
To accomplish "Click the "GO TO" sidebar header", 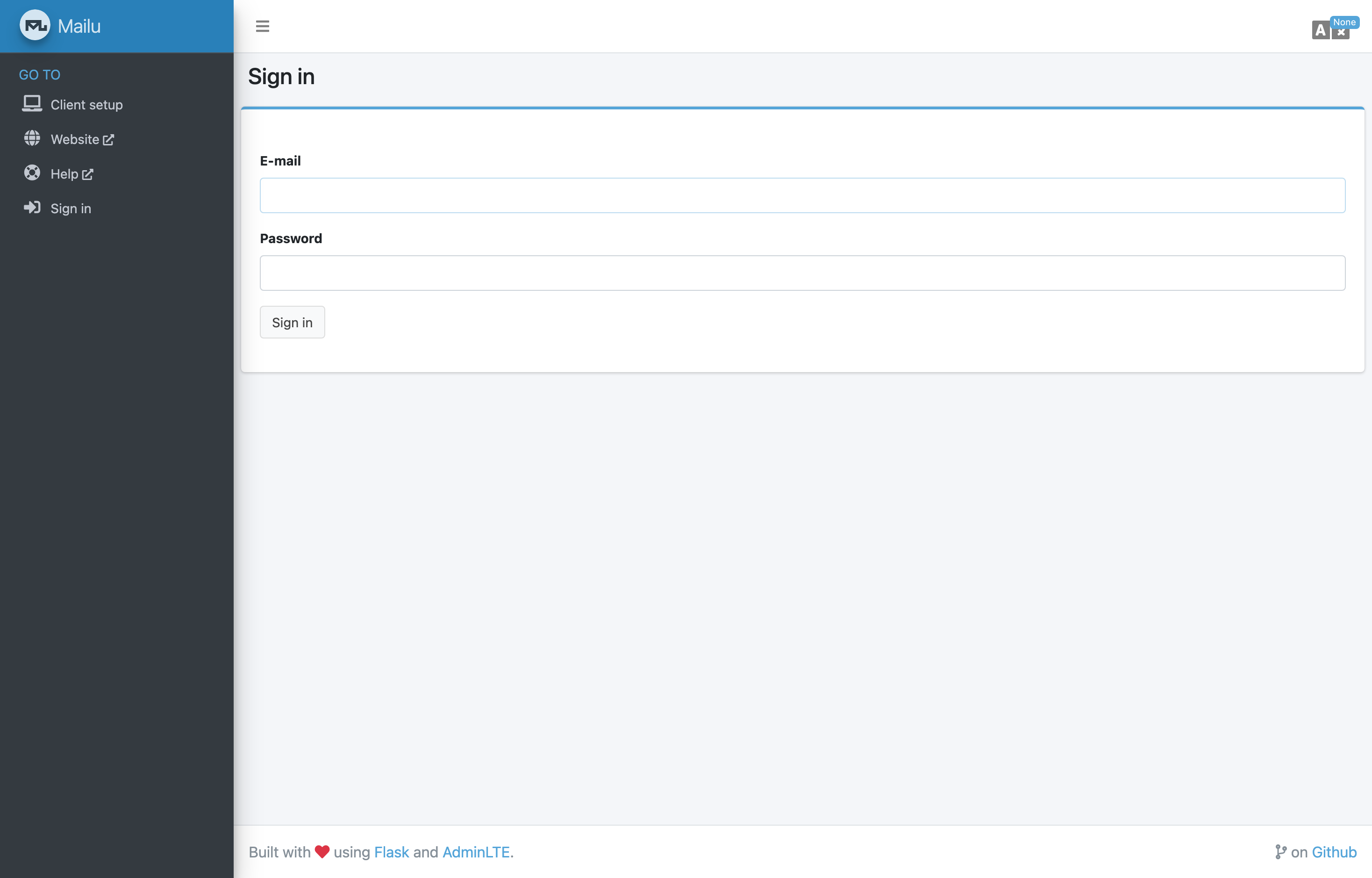I will point(39,75).
